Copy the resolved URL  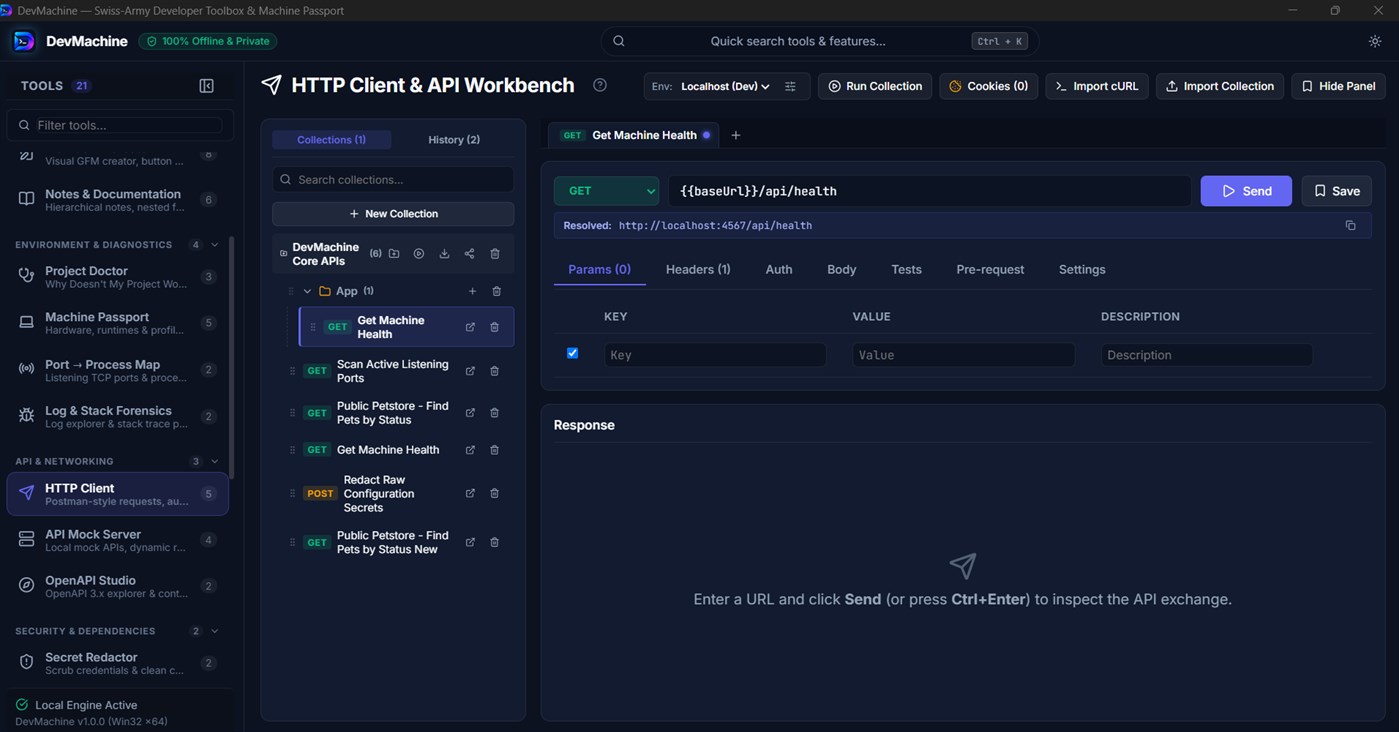tap(1350, 225)
